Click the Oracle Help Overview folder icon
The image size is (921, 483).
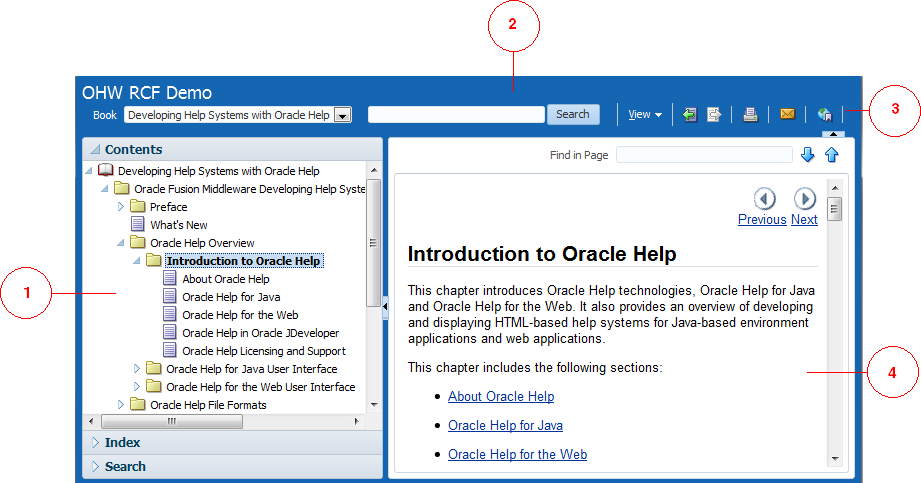tap(137, 242)
